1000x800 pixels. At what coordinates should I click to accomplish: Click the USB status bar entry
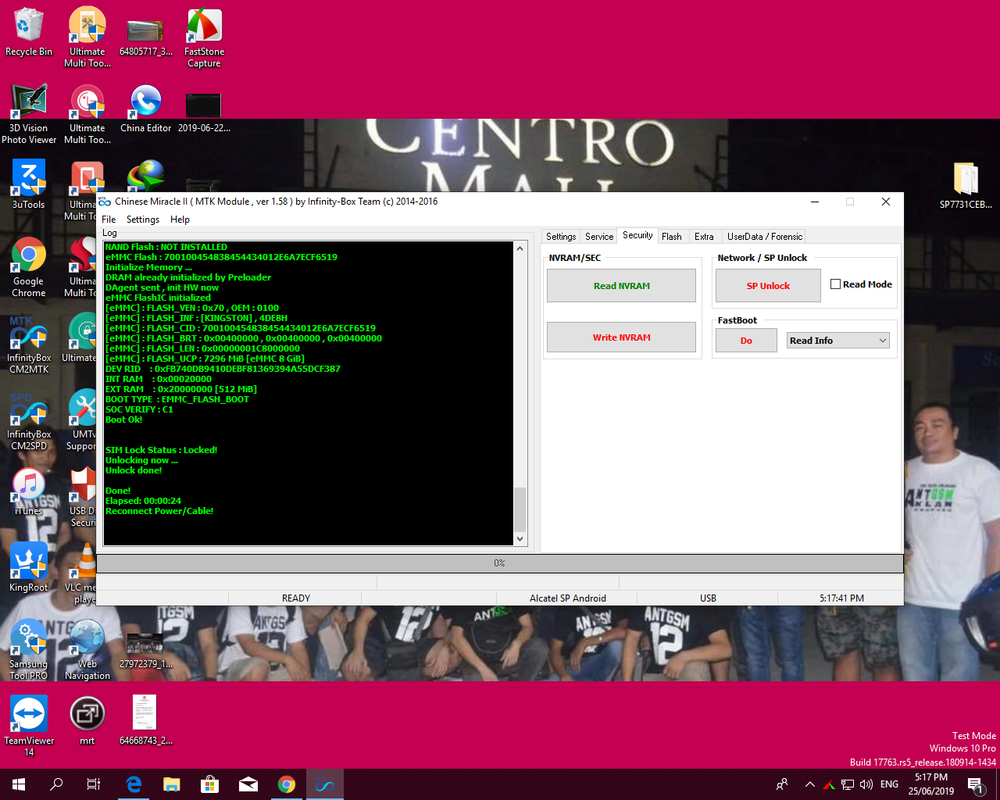pyautogui.click(x=708, y=598)
